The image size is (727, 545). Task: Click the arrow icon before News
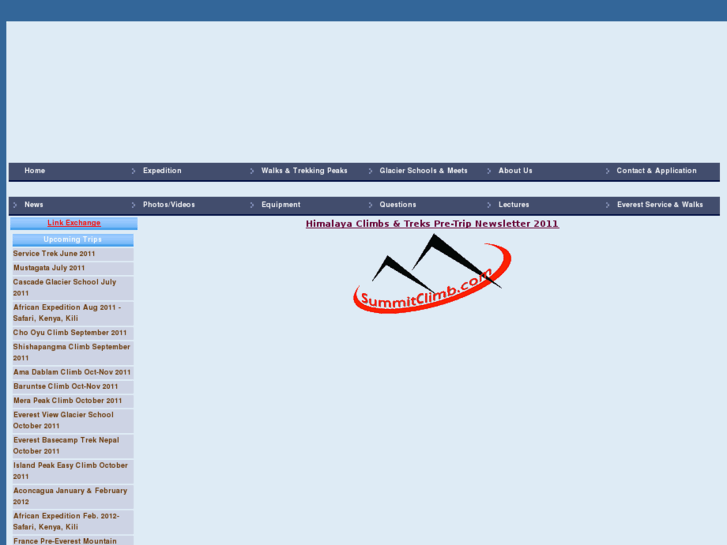point(15,205)
